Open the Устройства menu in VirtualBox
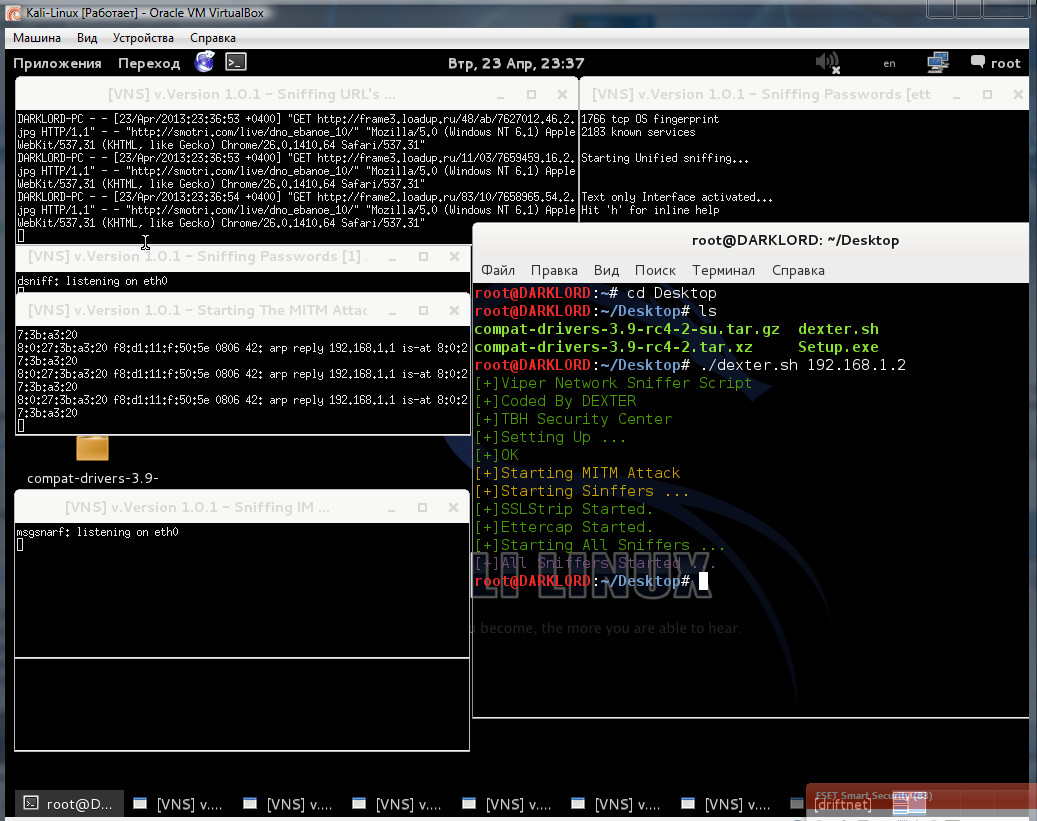The width and height of the screenshot is (1037, 821). 143,38
